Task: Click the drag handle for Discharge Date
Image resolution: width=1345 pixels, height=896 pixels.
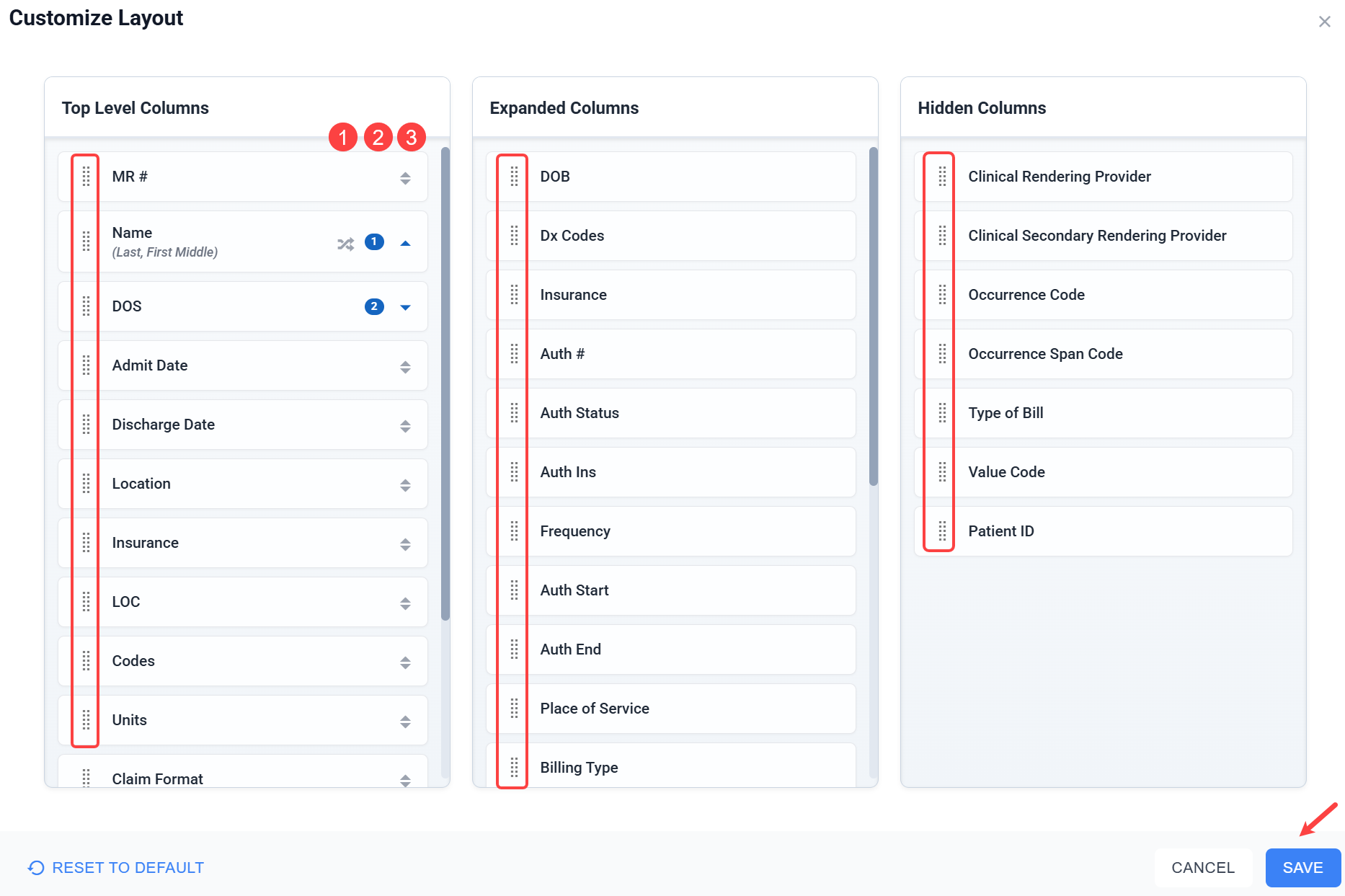Action: [86, 425]
